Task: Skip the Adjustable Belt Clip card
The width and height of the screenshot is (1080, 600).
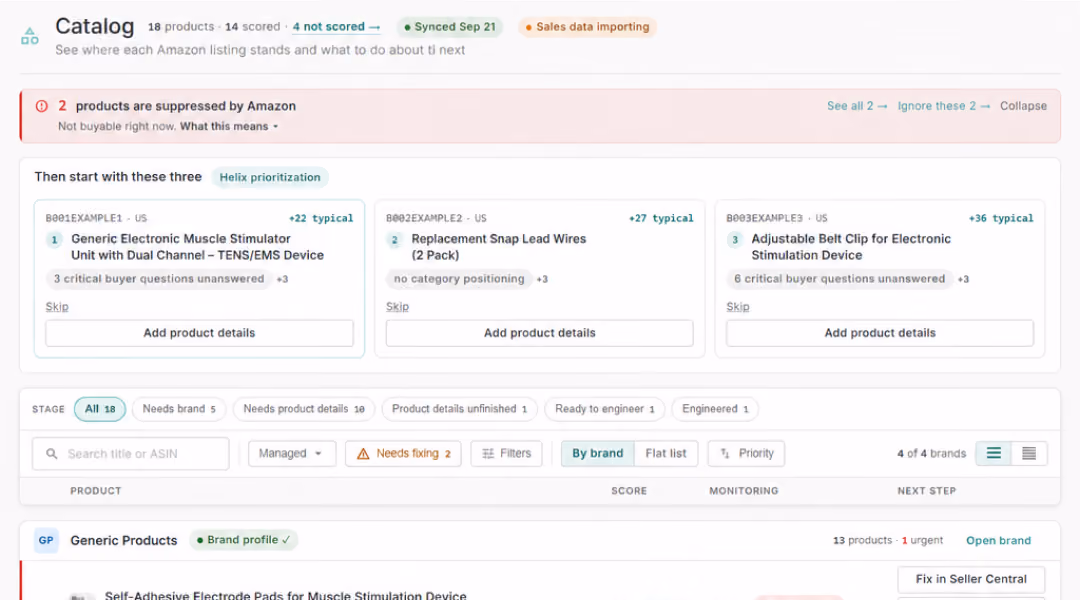Action: [x=738, y=307]
